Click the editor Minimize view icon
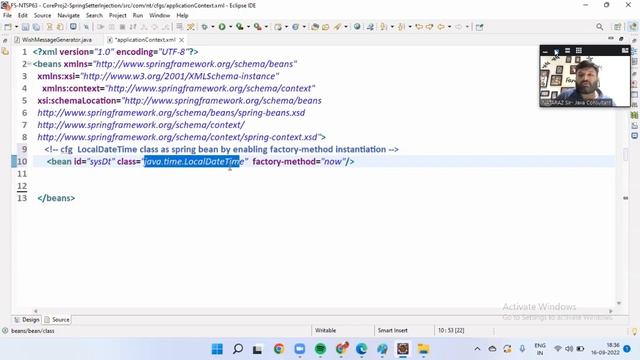 [x=611, y=38]
